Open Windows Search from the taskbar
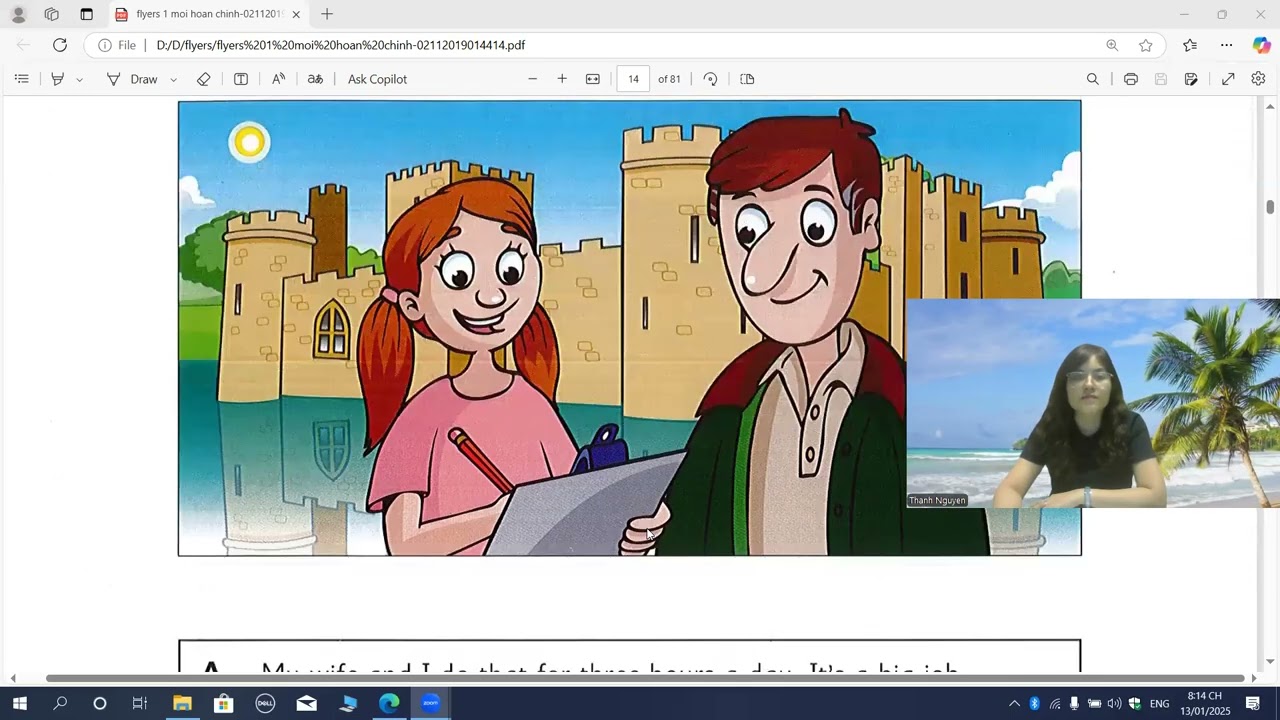The image size is (1280, 720). coord(60,703)
